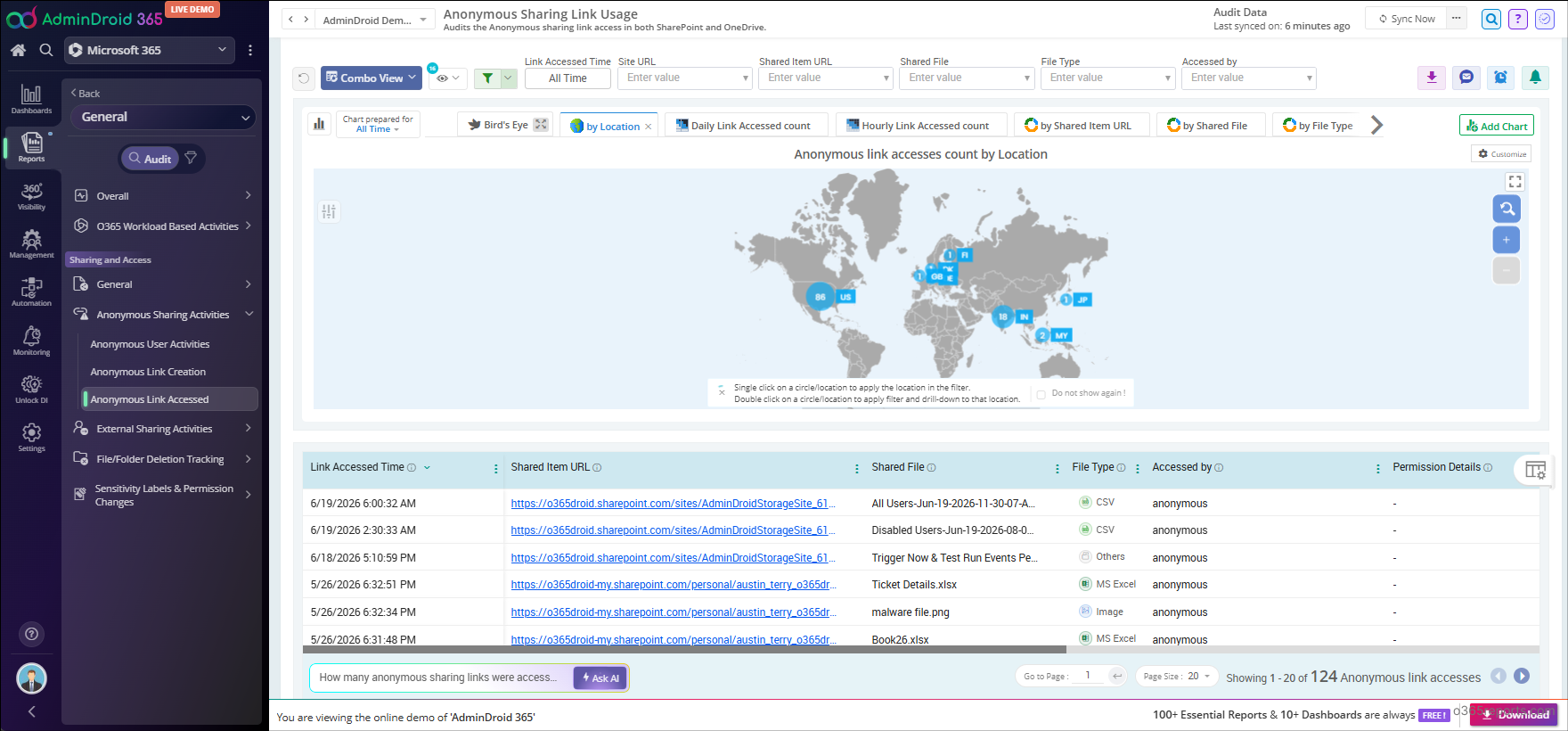Click the Add Chart button

click(1497, 126)
